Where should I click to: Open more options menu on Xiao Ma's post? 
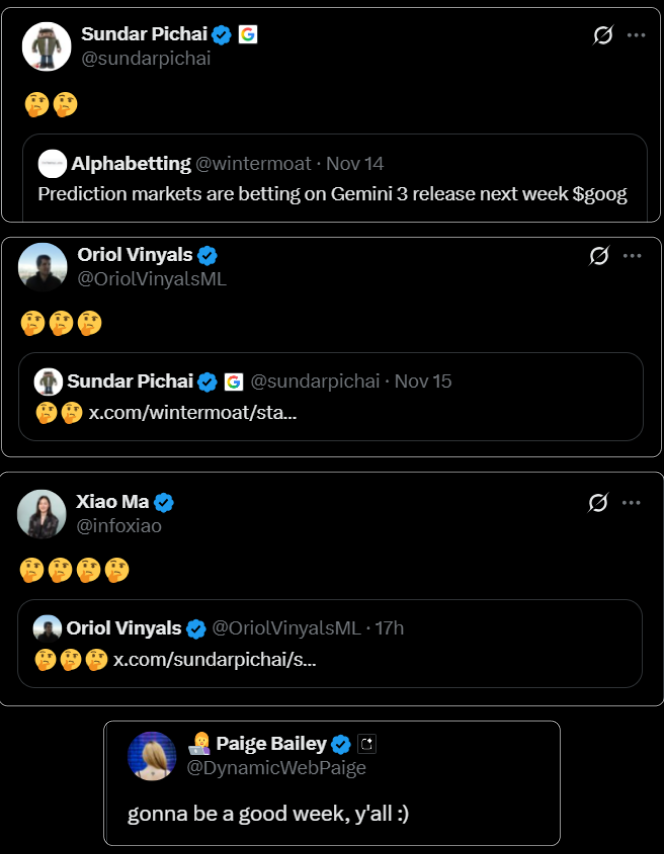[631, 502]
